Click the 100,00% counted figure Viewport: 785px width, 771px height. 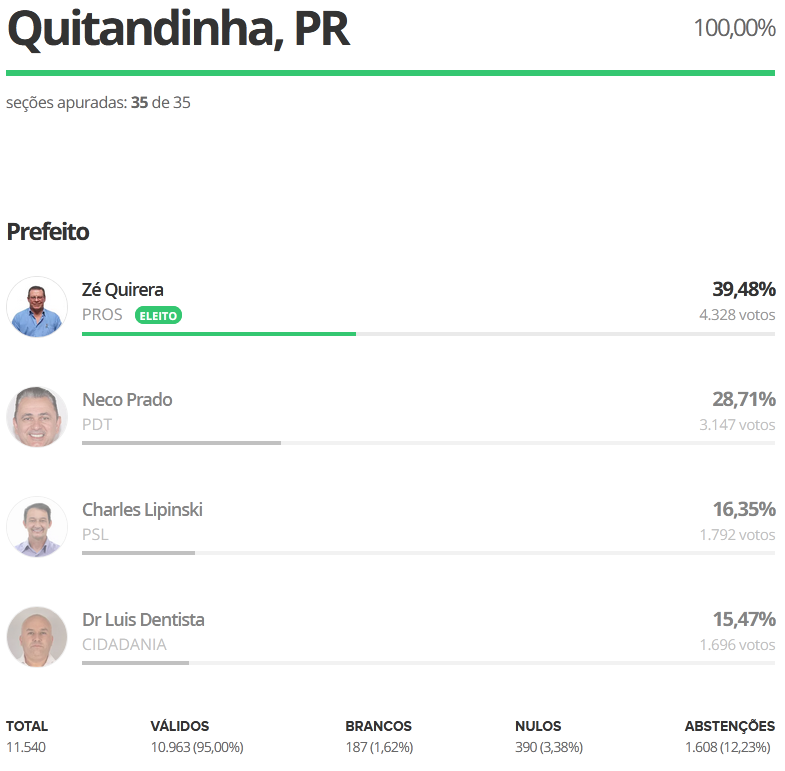(x=734, y=28)
